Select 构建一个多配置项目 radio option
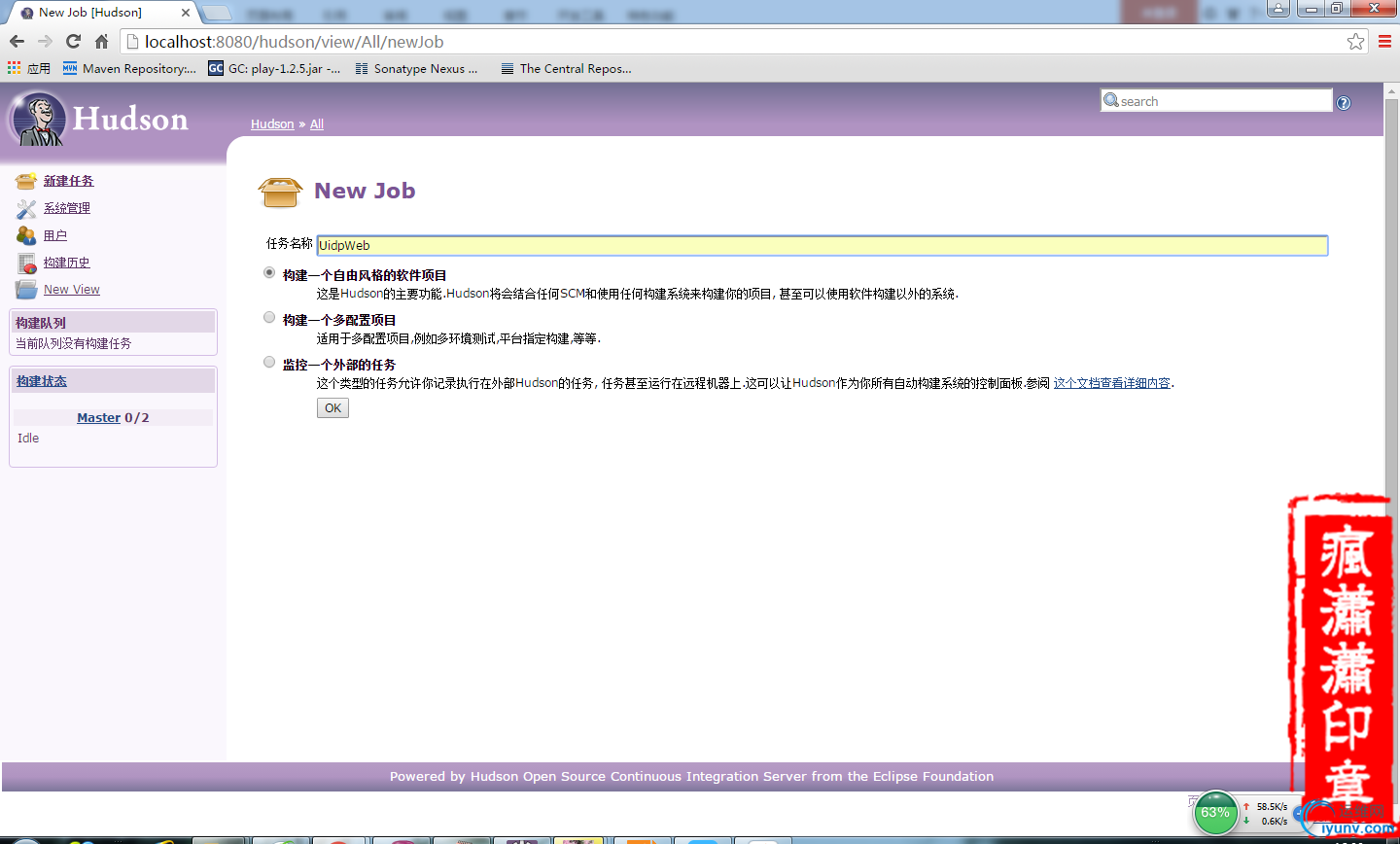 [269, 317]
